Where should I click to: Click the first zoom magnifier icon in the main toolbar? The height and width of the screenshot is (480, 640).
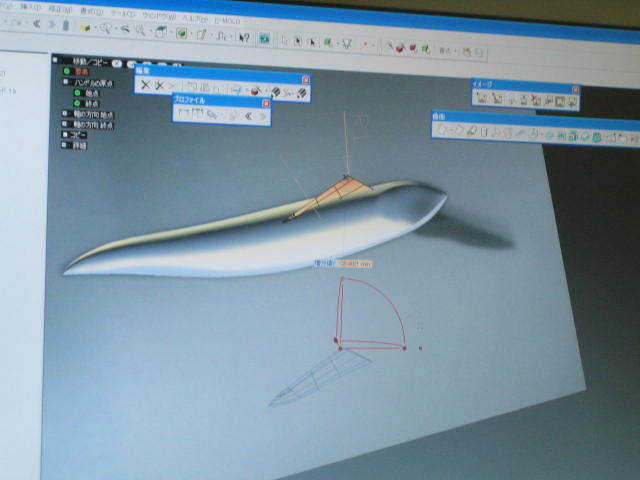[105, 29]
